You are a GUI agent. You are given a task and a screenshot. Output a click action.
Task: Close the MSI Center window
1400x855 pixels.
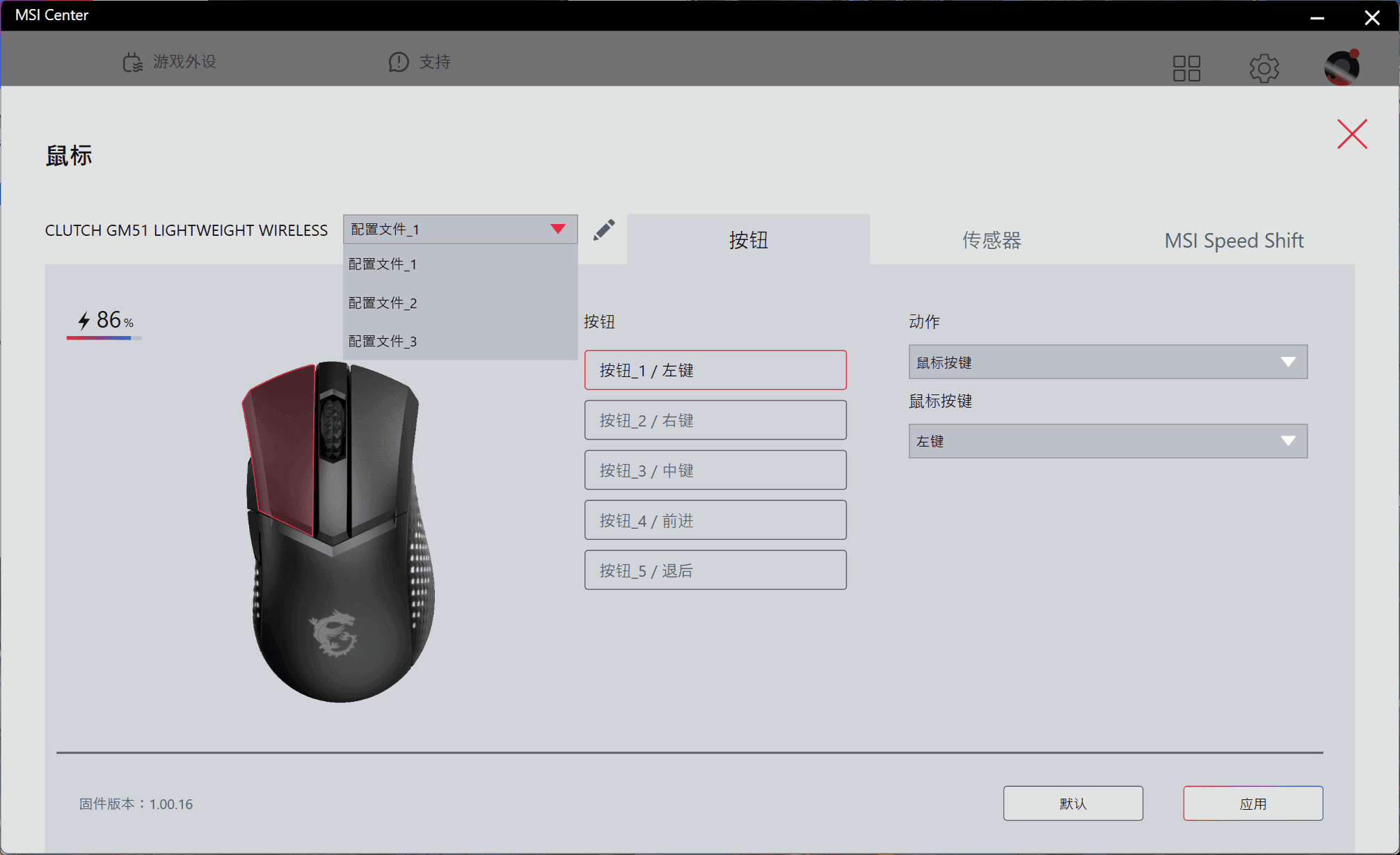click(x=1371, y=17)
